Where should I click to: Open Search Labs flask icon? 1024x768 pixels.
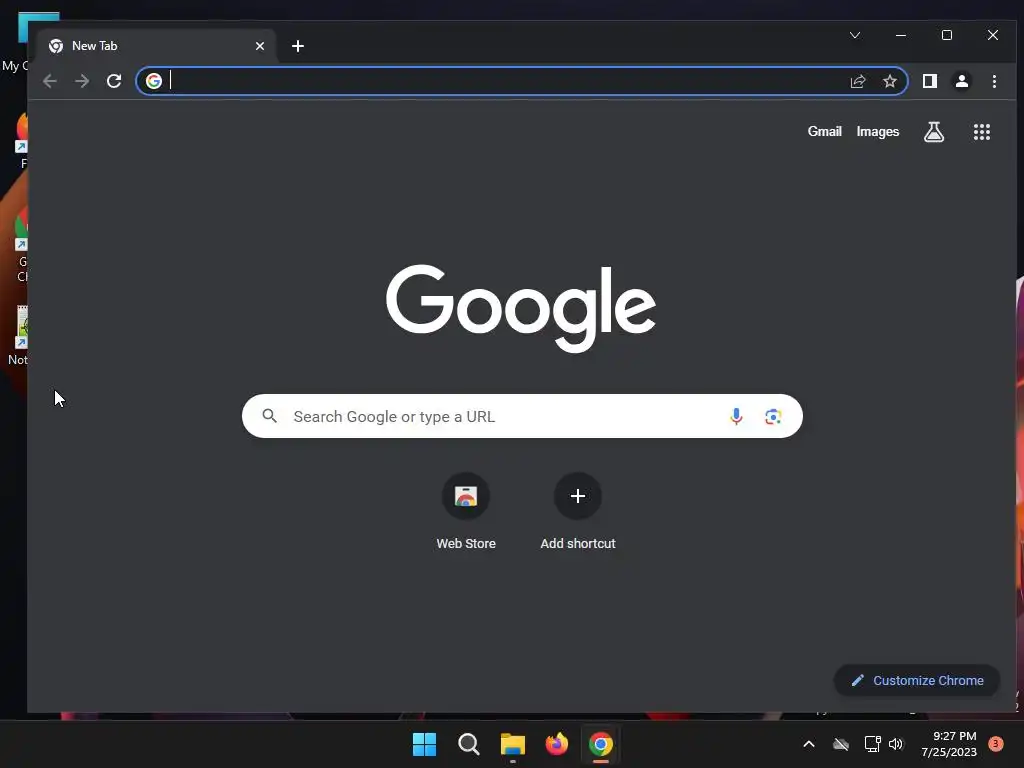point(934,132)
